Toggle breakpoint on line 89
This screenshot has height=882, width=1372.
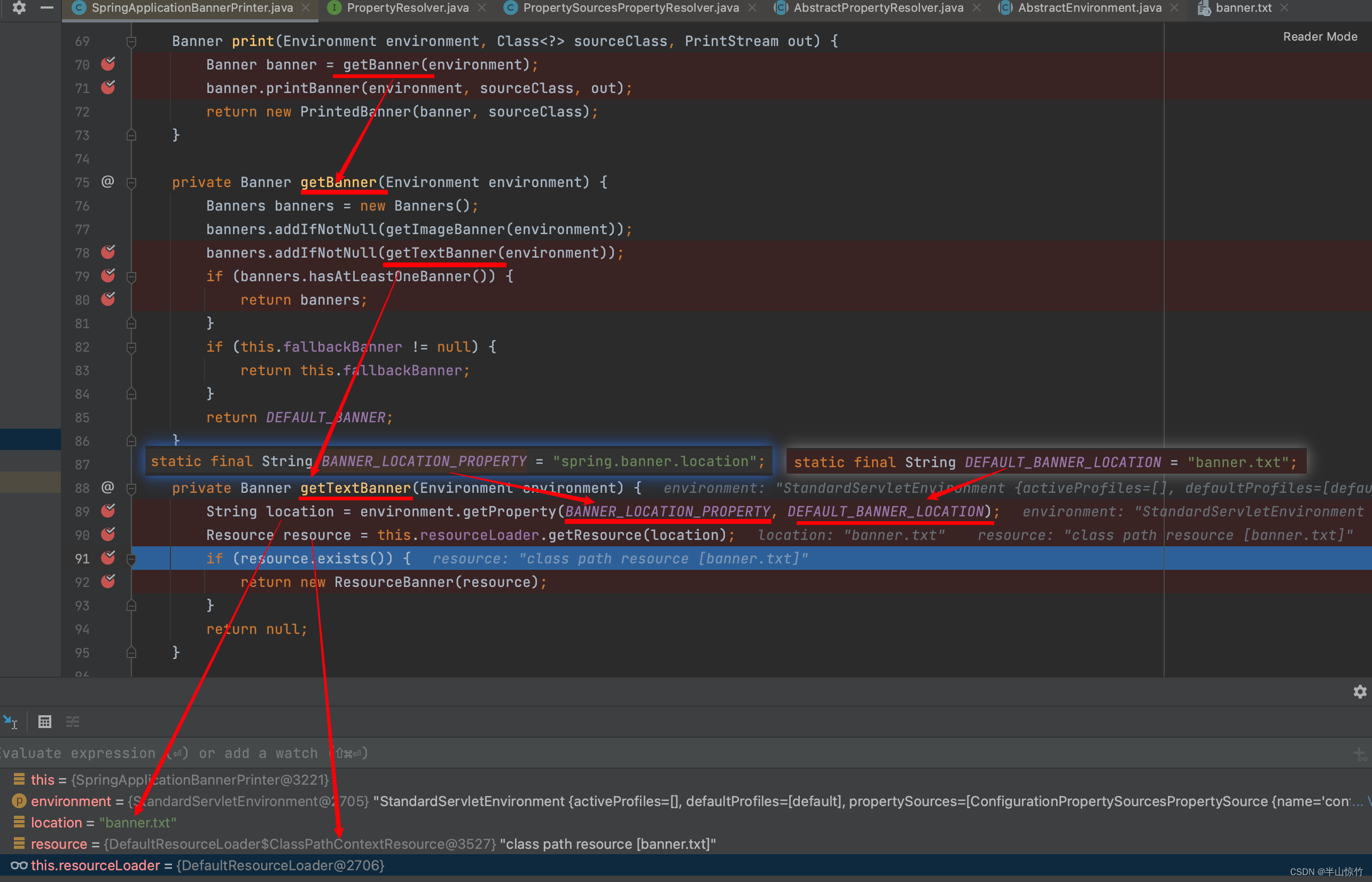pyautogui.click(x=108, y=511)
